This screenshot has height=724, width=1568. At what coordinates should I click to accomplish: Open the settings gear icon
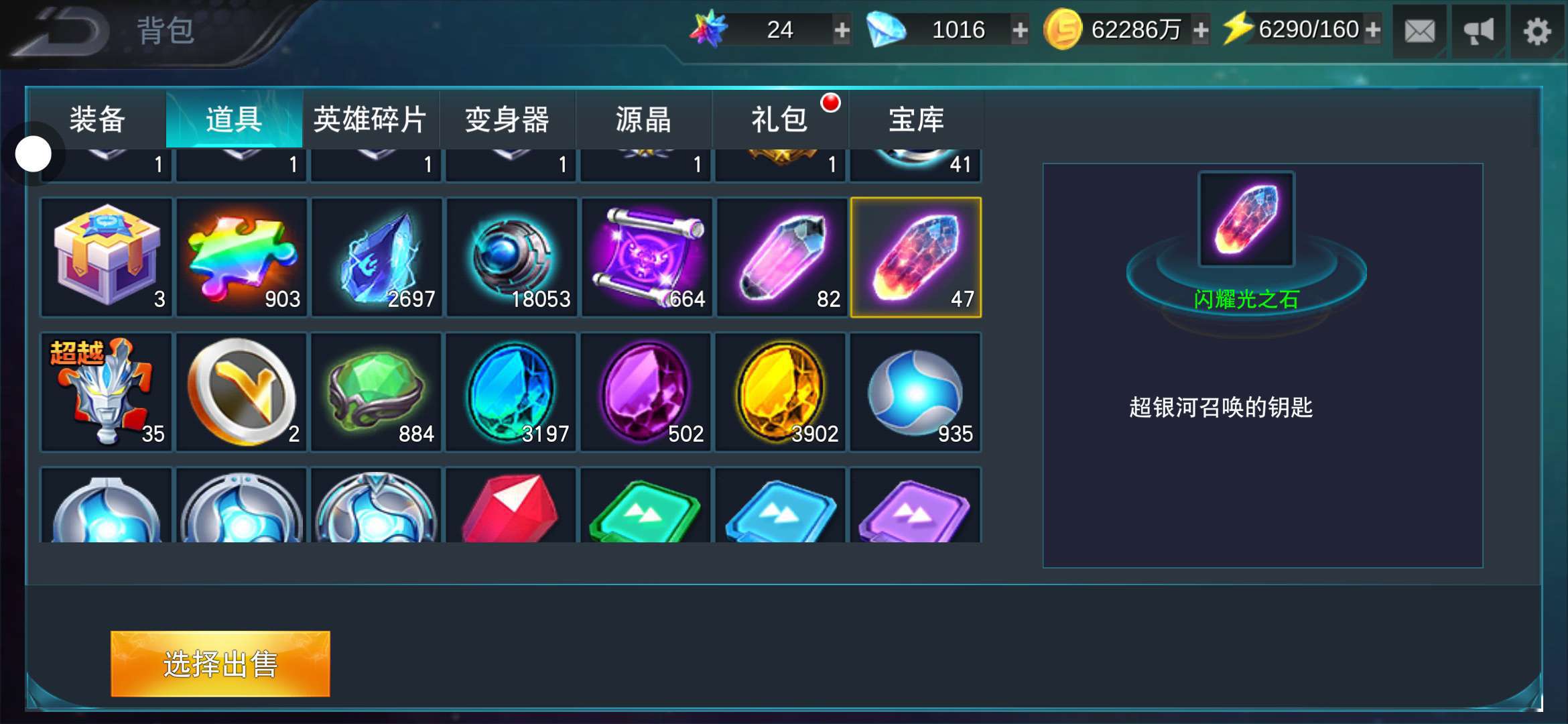point(1537,31)
